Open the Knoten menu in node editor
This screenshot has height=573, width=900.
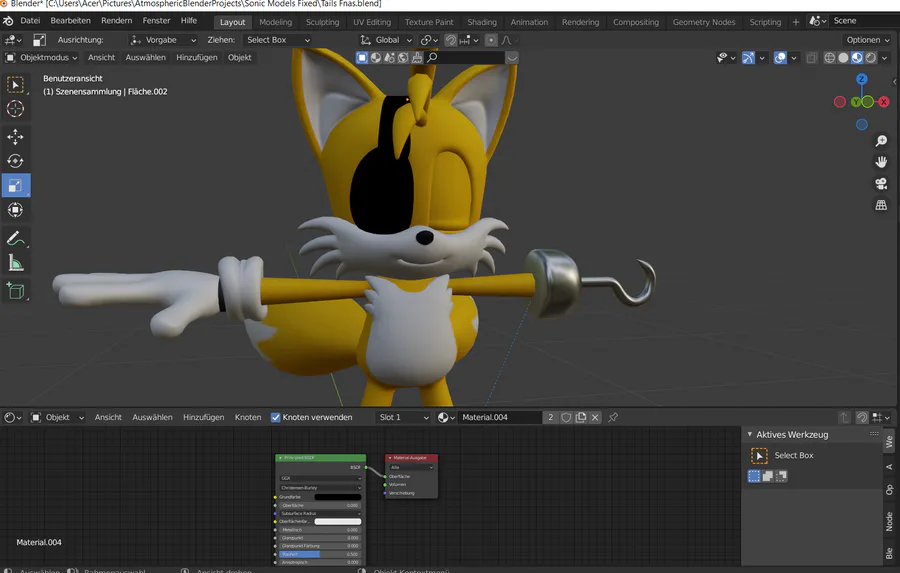(x=248, y=417)
